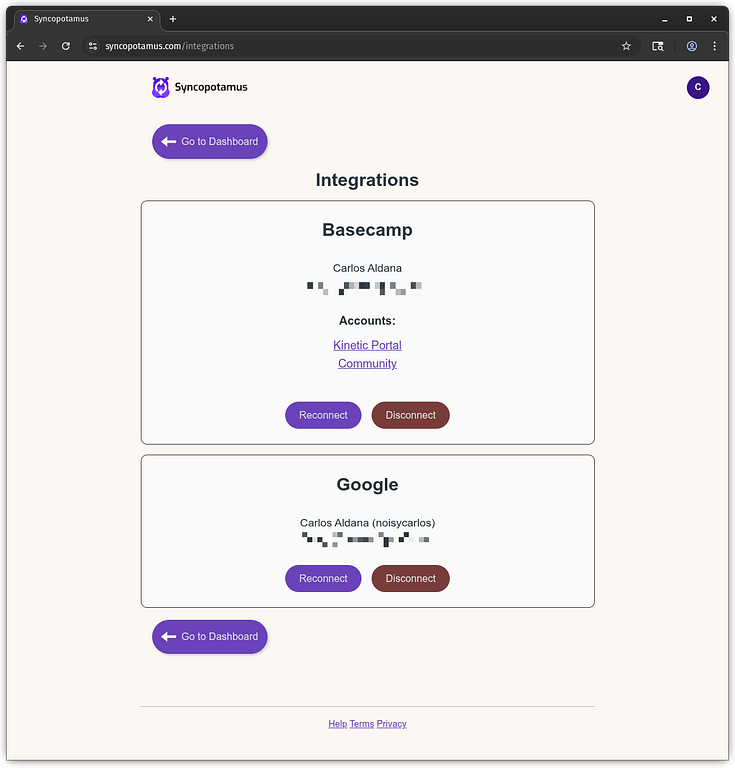The height and width of the screenshot is (768, 735).
Task: Click the top Go to Dashboard button
Action: pyautogui.click(x=210, y=142)
